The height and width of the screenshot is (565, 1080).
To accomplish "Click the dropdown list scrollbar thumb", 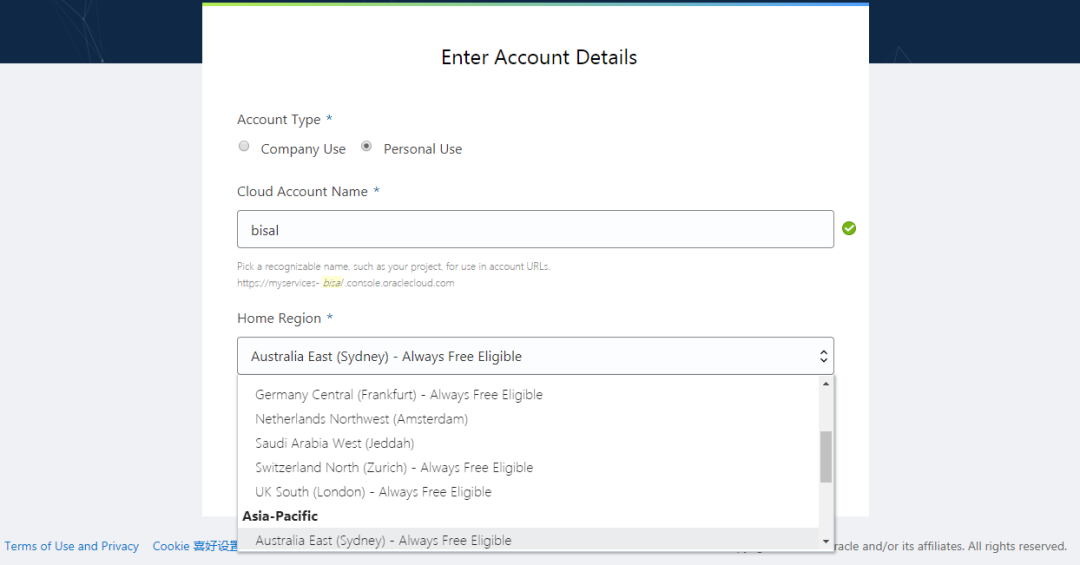I will click(826, 457).
